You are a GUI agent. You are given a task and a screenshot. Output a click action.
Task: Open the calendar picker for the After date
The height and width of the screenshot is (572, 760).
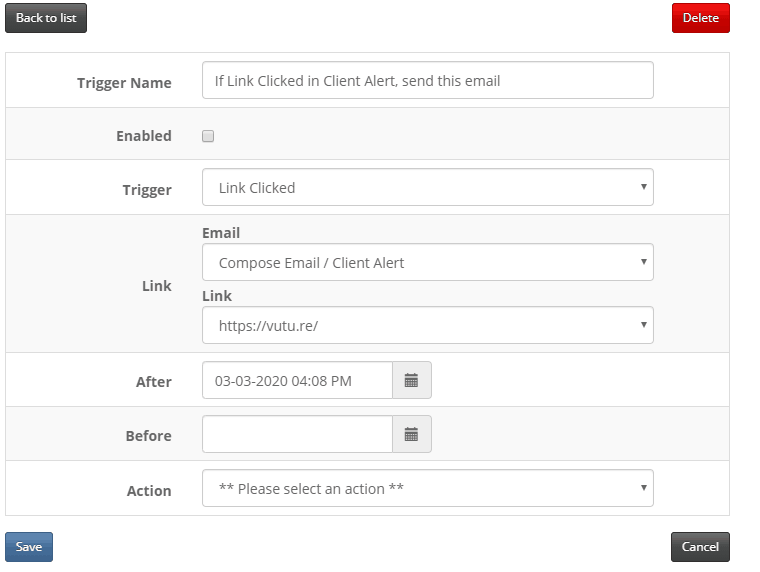[412, 381]
